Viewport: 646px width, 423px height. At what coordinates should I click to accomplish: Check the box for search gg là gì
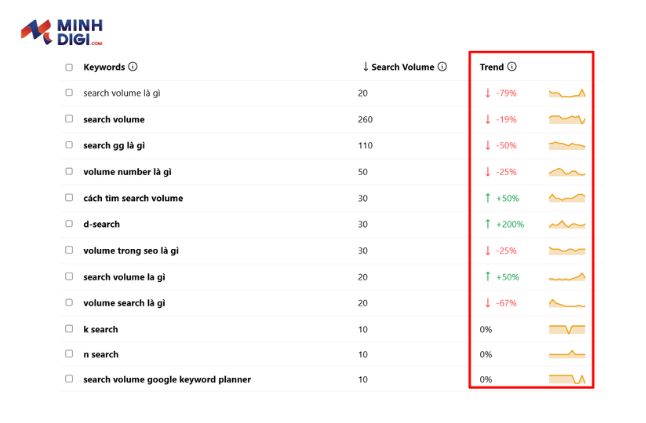click(69, 145)
